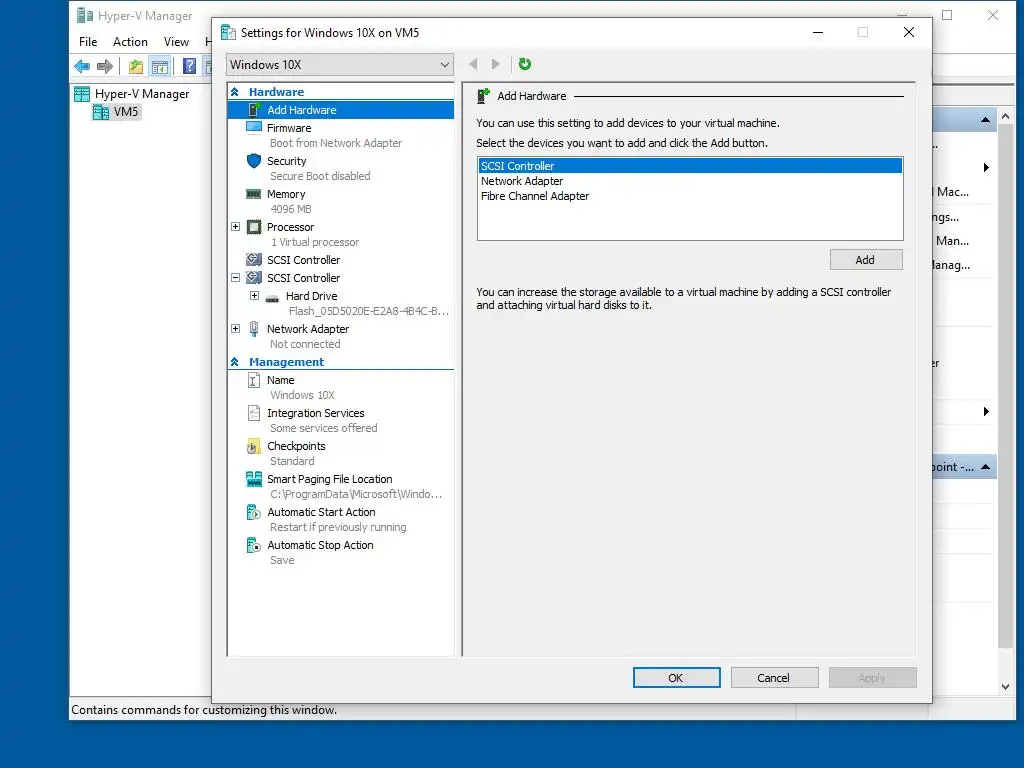Click the Forward arrow in Hyper-V Manager toolbar

pos(104,66)
